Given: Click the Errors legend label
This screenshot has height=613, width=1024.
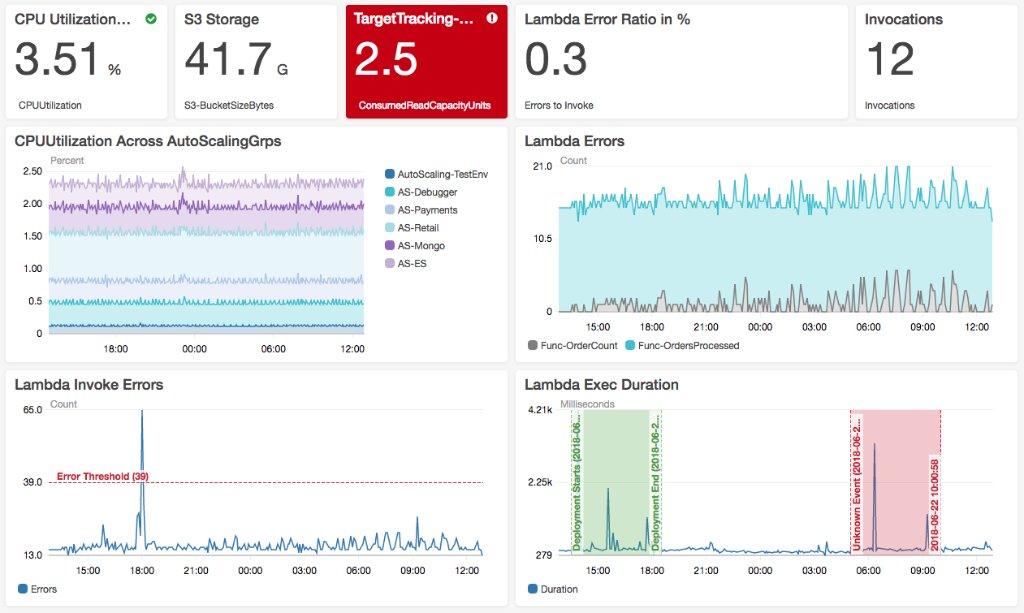Looking at the screenshot, I should point(44,589).
